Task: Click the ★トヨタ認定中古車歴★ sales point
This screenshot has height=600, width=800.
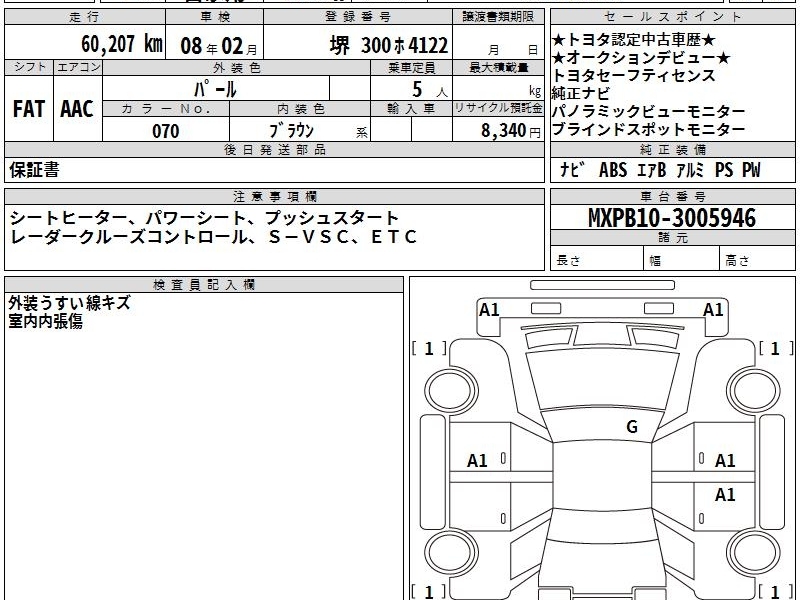Action: point(634,40)
